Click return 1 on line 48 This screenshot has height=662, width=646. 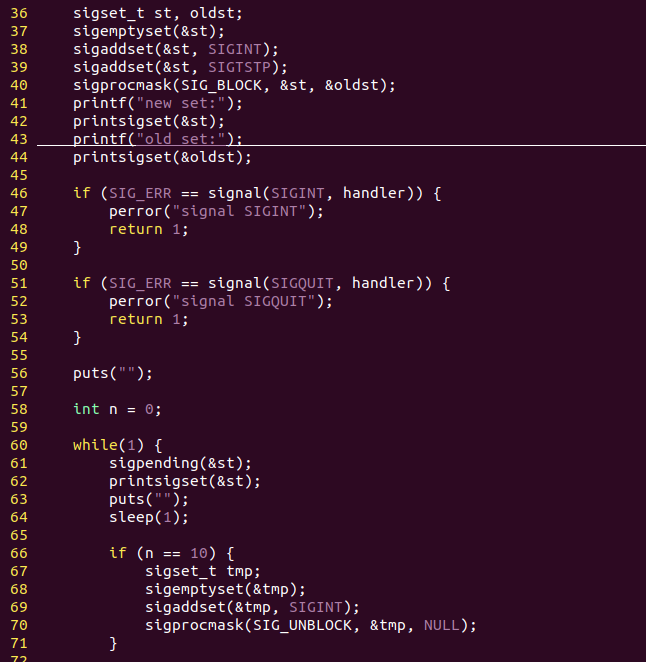(148, 229)
